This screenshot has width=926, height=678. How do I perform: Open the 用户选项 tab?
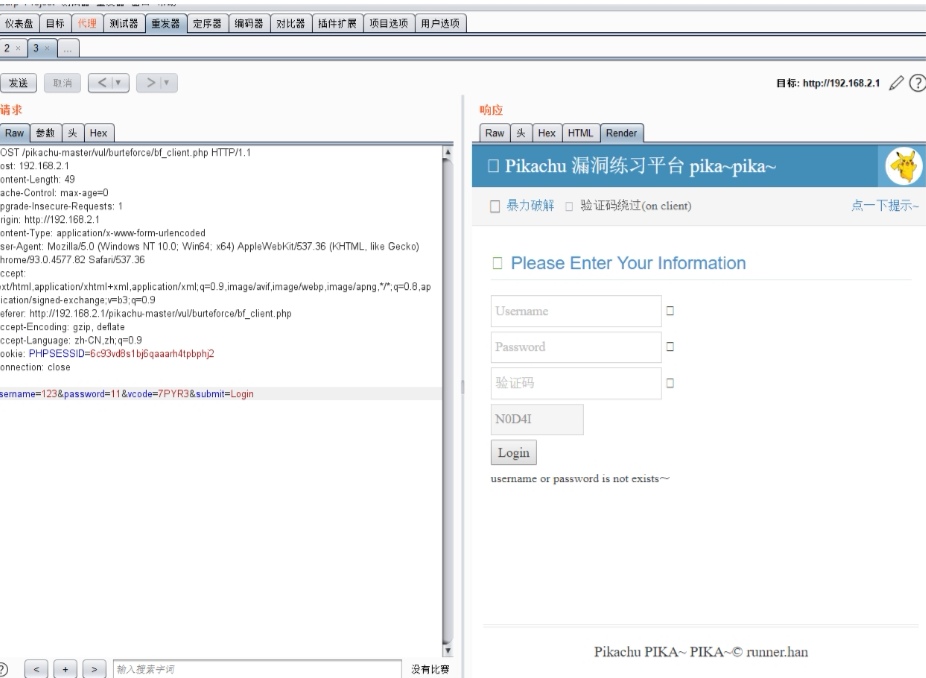coord(441,24)
